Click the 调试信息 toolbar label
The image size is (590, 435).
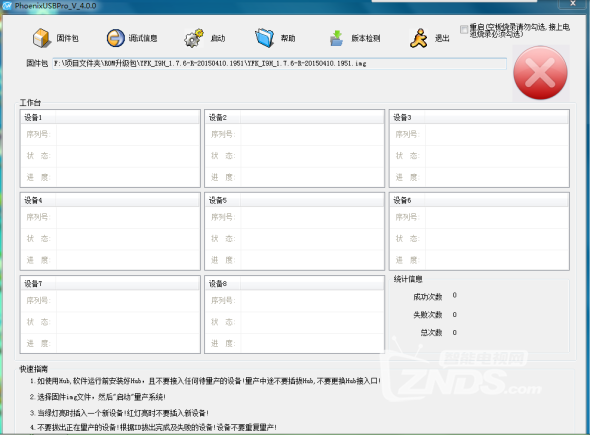[143, 38]
